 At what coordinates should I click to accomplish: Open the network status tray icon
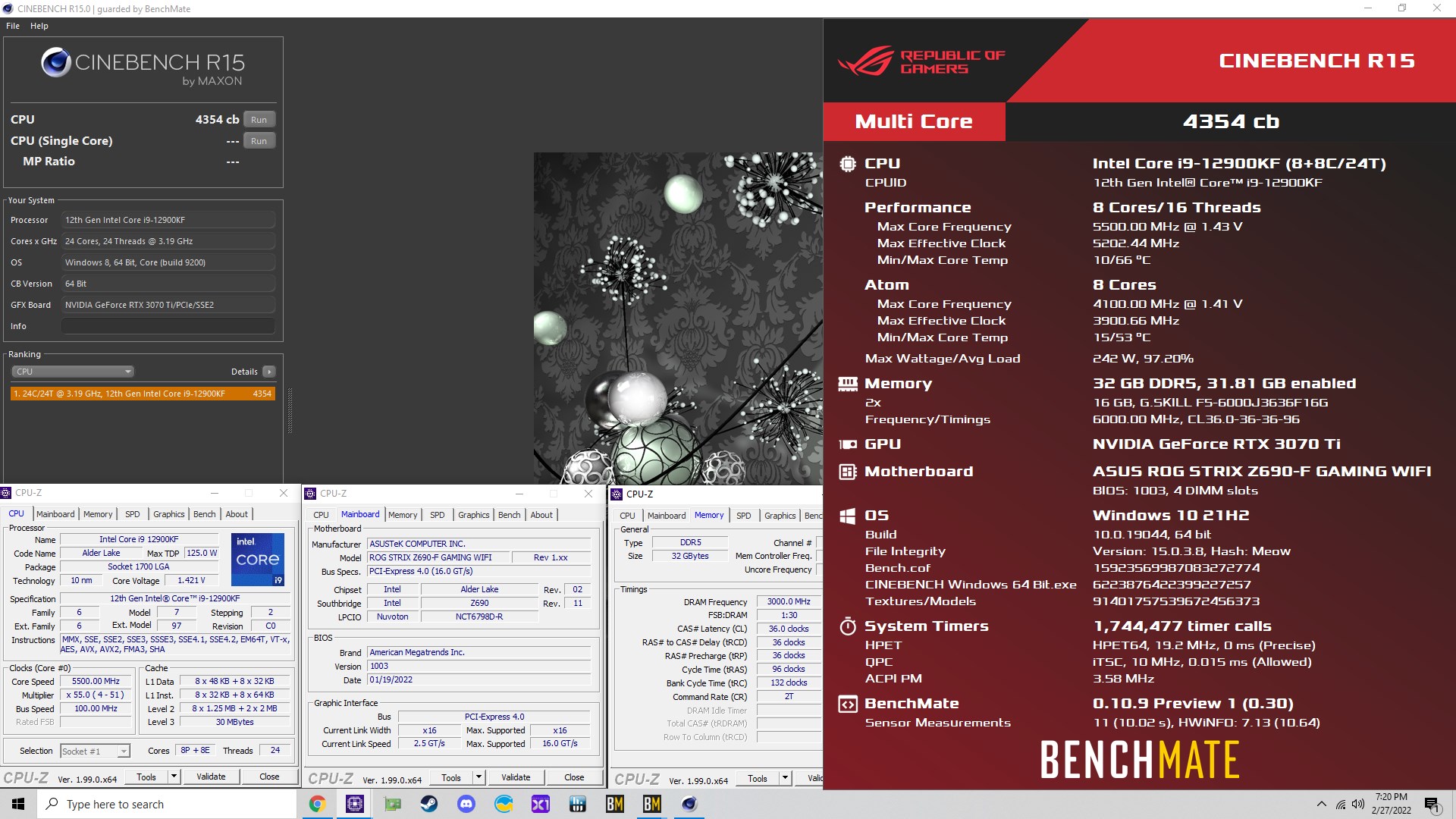[1341, 804]
